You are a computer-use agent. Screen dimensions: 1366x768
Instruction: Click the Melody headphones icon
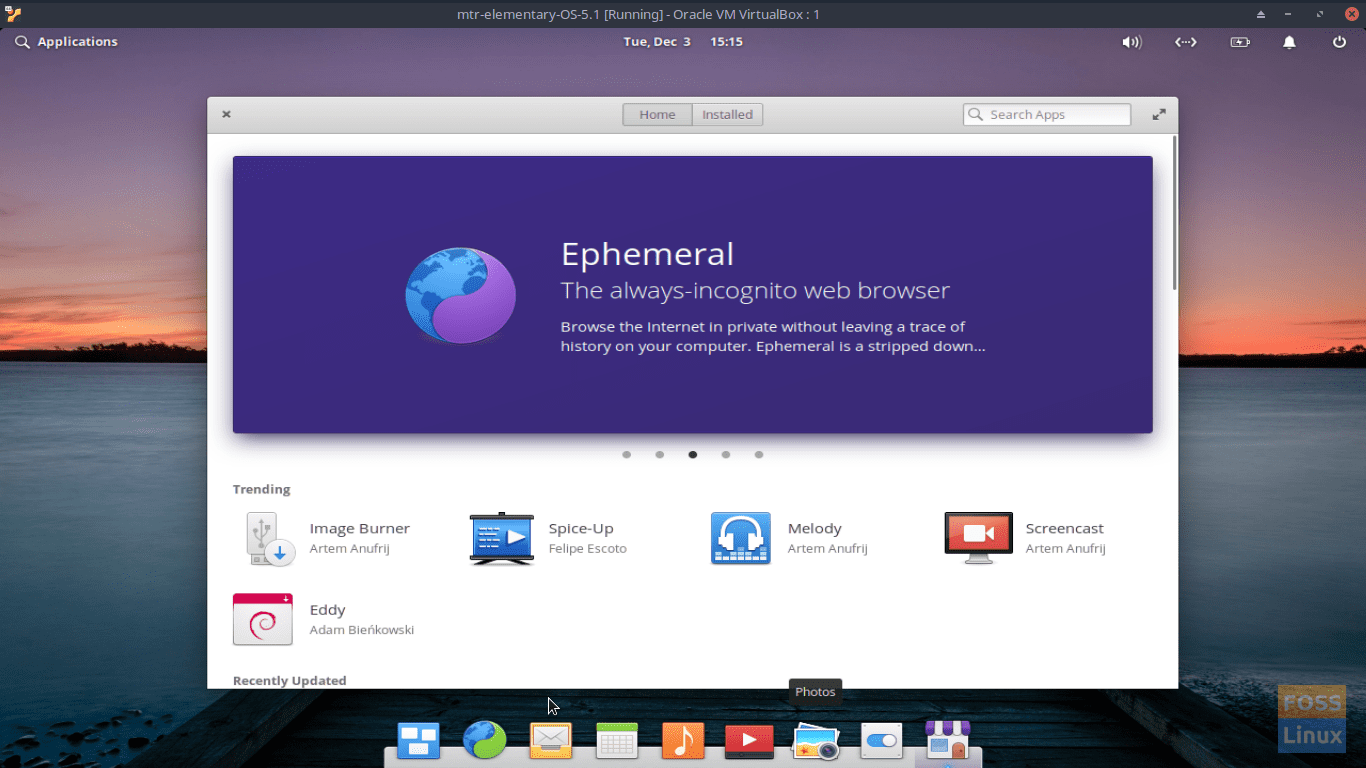click(x=741, y=539)
